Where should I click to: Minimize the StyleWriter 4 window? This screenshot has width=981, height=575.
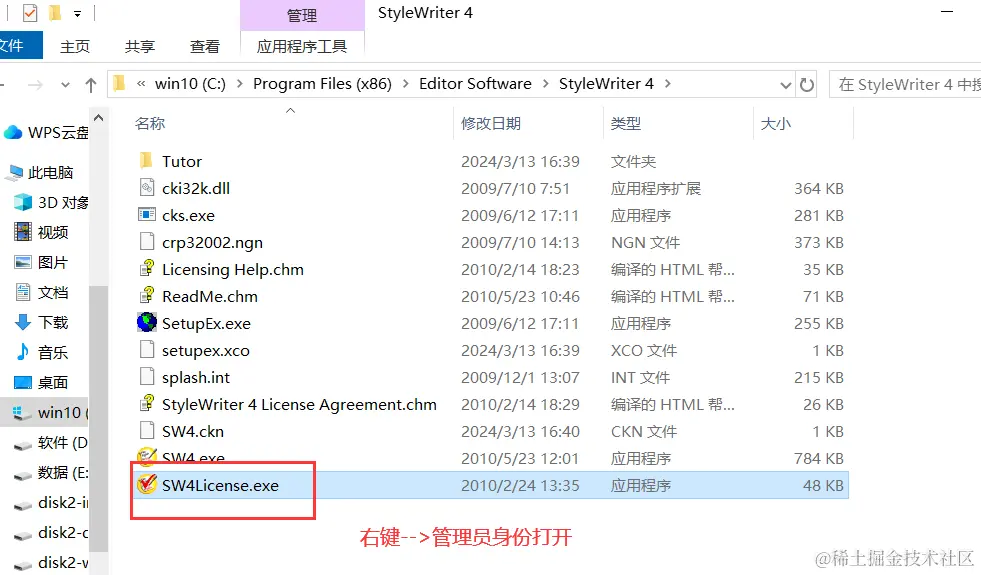coord(947,12)
